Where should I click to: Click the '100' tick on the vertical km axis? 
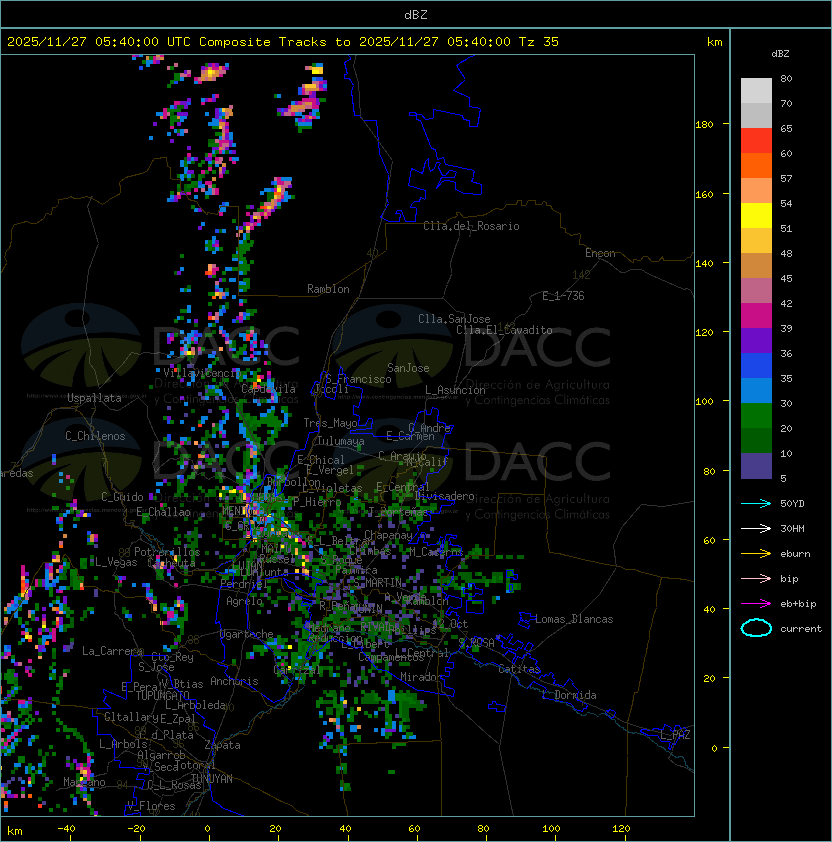coord(704,402)
